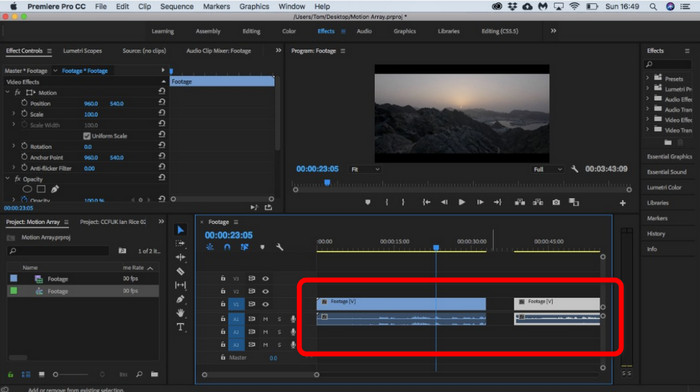
Task: Collapse the Motion effect
Action: [x=8, y=92]
